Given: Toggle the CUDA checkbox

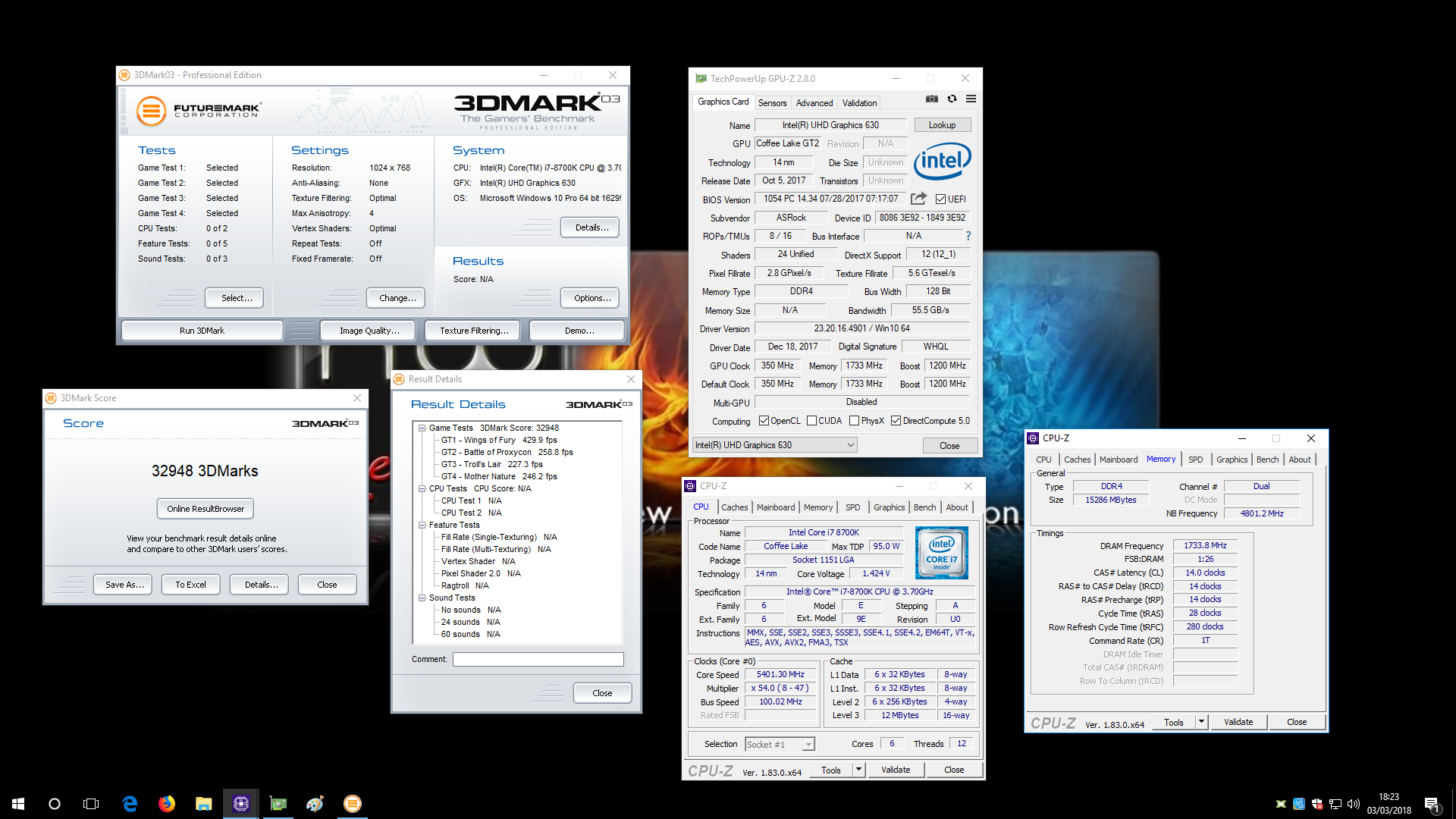Looking at the screenshot, I should coord(811,421).
